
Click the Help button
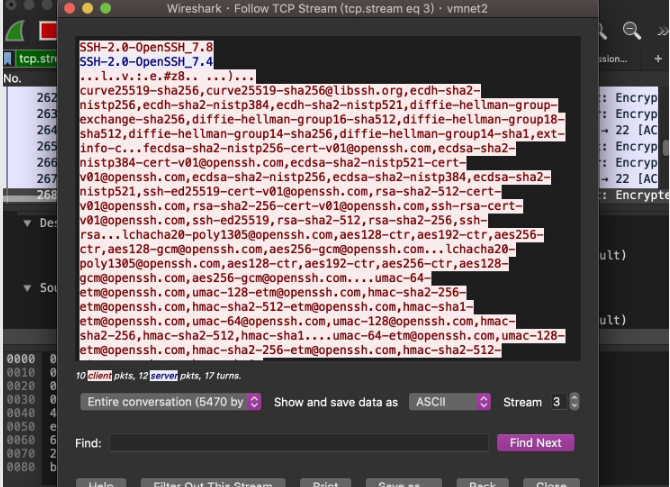(x=101, y=483)
